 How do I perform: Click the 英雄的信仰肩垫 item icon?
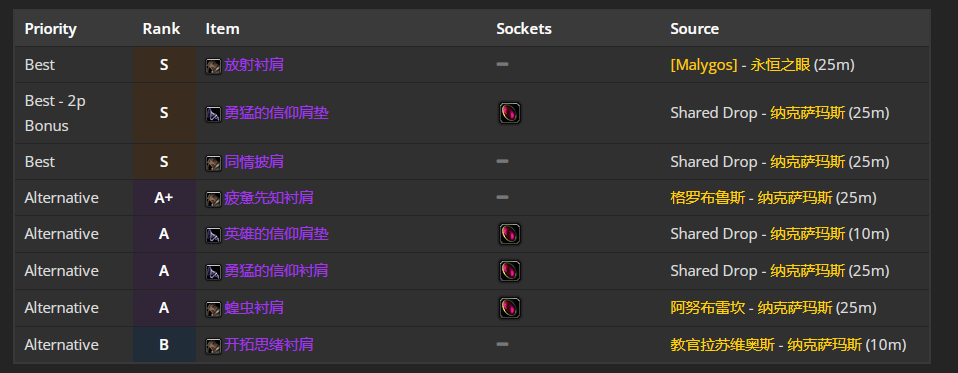[213, 234]
